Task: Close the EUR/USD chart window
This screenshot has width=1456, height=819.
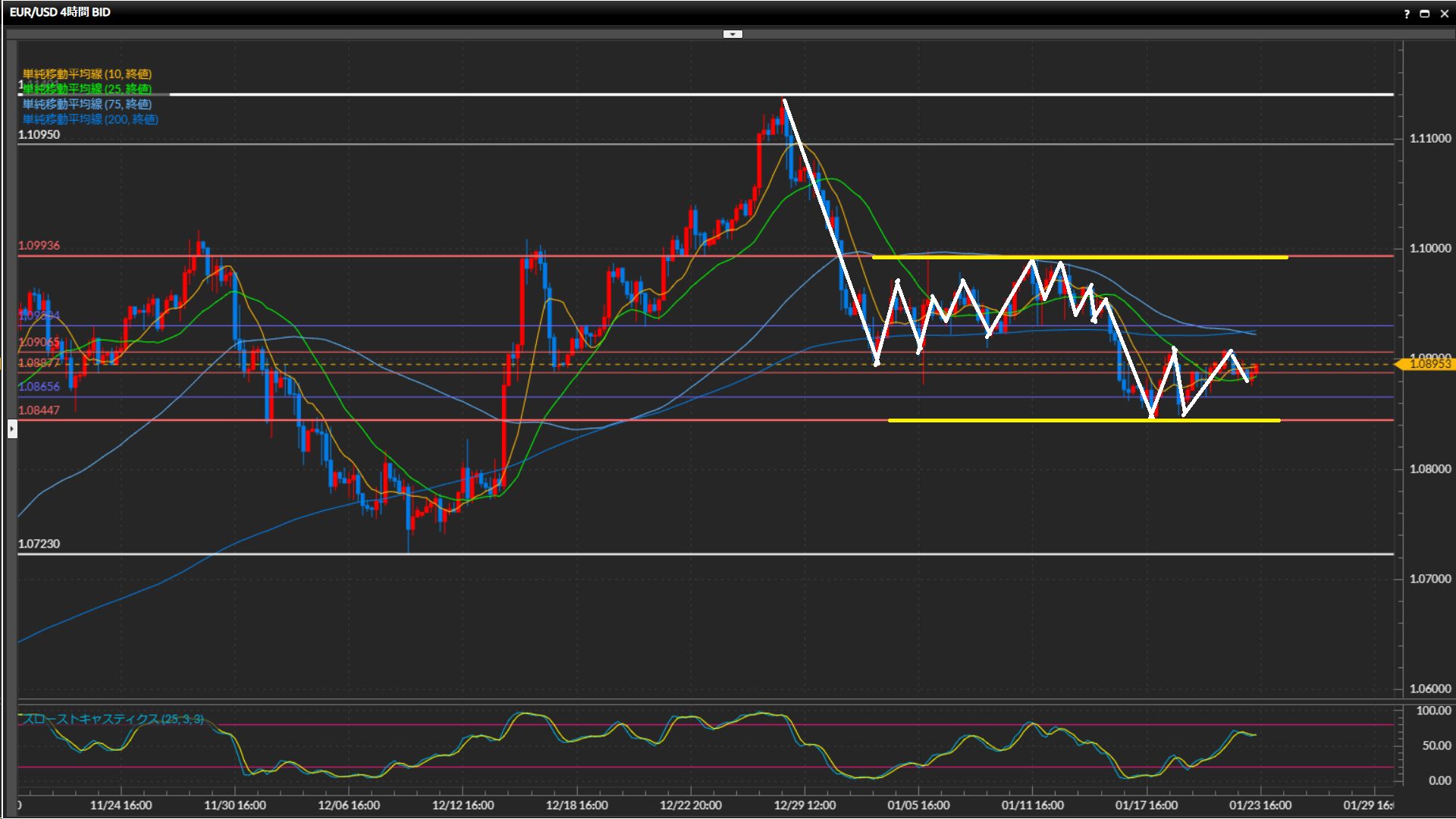Action: (1444, 14)
